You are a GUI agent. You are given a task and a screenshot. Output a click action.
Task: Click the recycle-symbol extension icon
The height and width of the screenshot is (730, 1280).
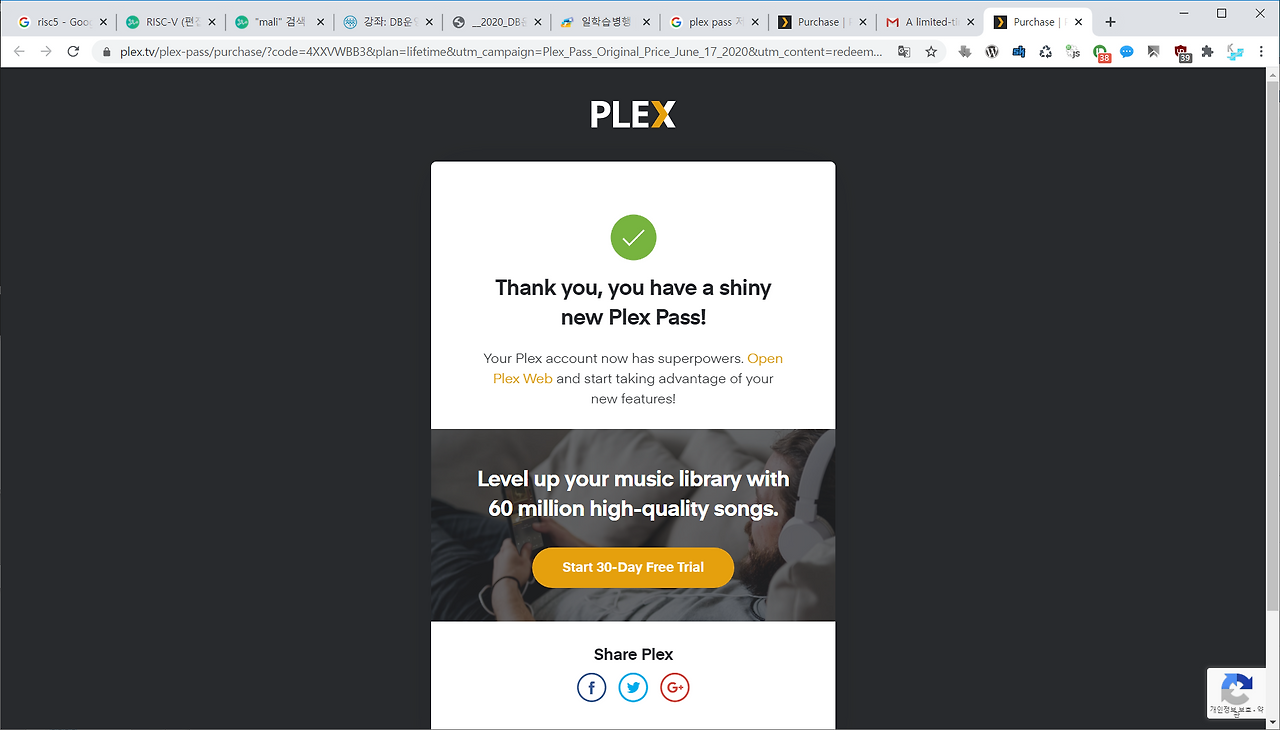pos(1046,51)
